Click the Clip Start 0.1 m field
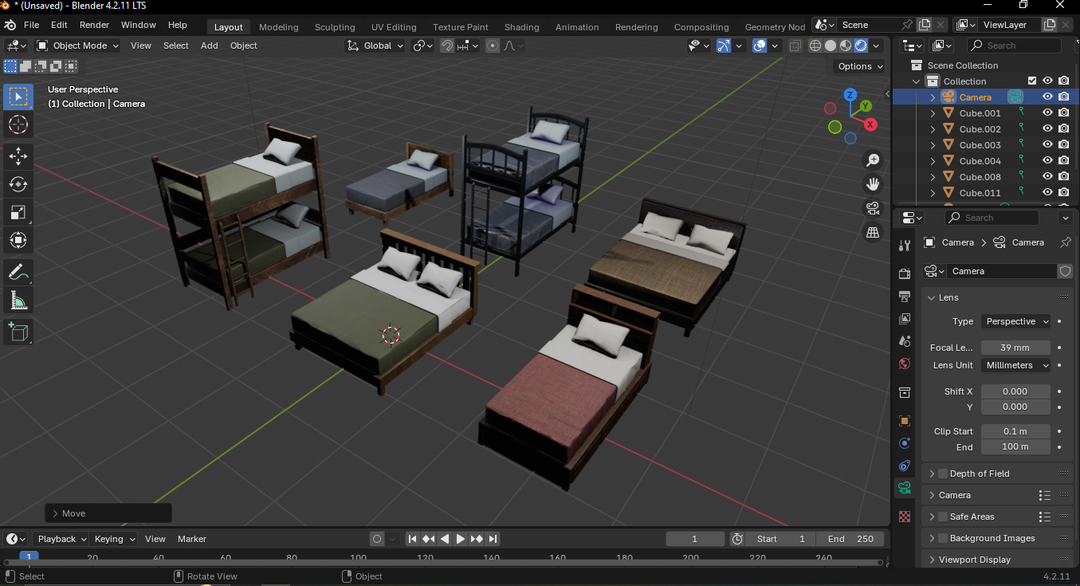This screenshot has width=1080, height=586. (1015, 431)
